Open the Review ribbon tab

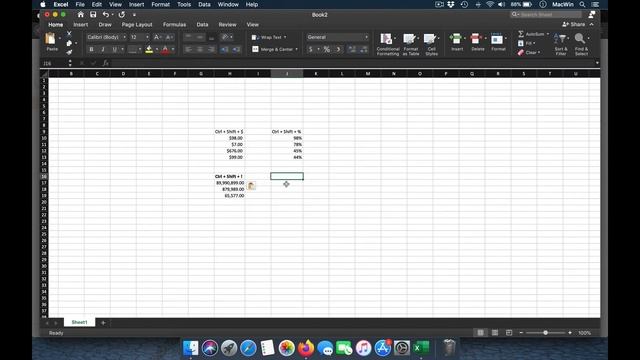click(227, 25)
